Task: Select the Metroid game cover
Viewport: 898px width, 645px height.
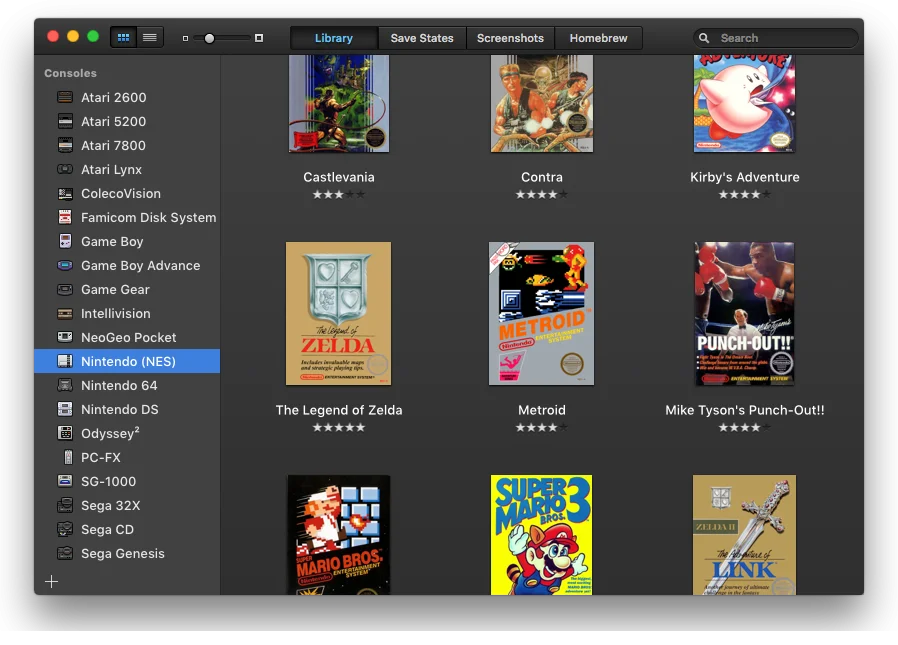Action: coord(541,313)
